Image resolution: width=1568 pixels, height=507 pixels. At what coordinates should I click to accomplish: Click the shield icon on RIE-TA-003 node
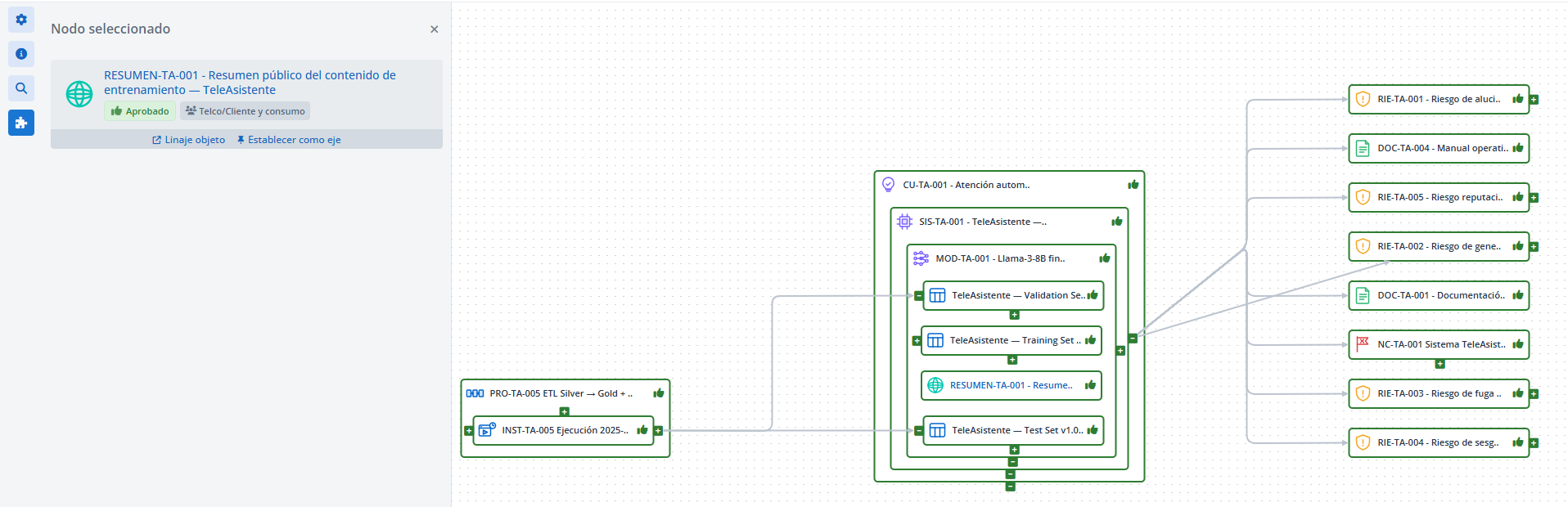pos(1363,393)
